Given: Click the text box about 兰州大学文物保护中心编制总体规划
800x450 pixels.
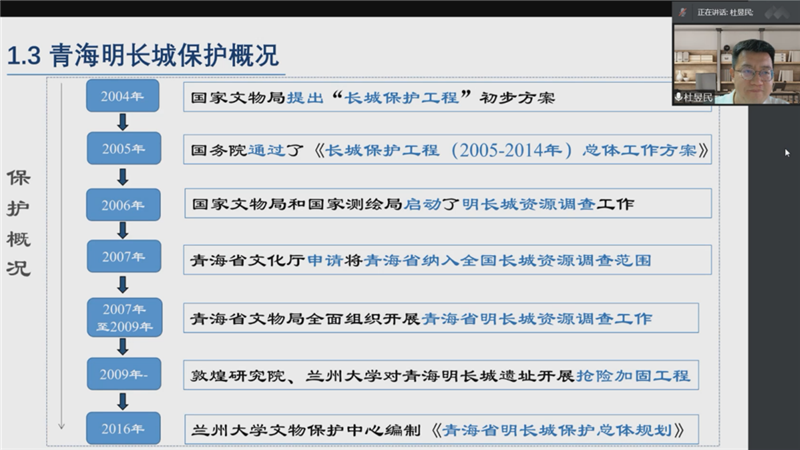Looking at the screenshot, I should pos(442,430).
